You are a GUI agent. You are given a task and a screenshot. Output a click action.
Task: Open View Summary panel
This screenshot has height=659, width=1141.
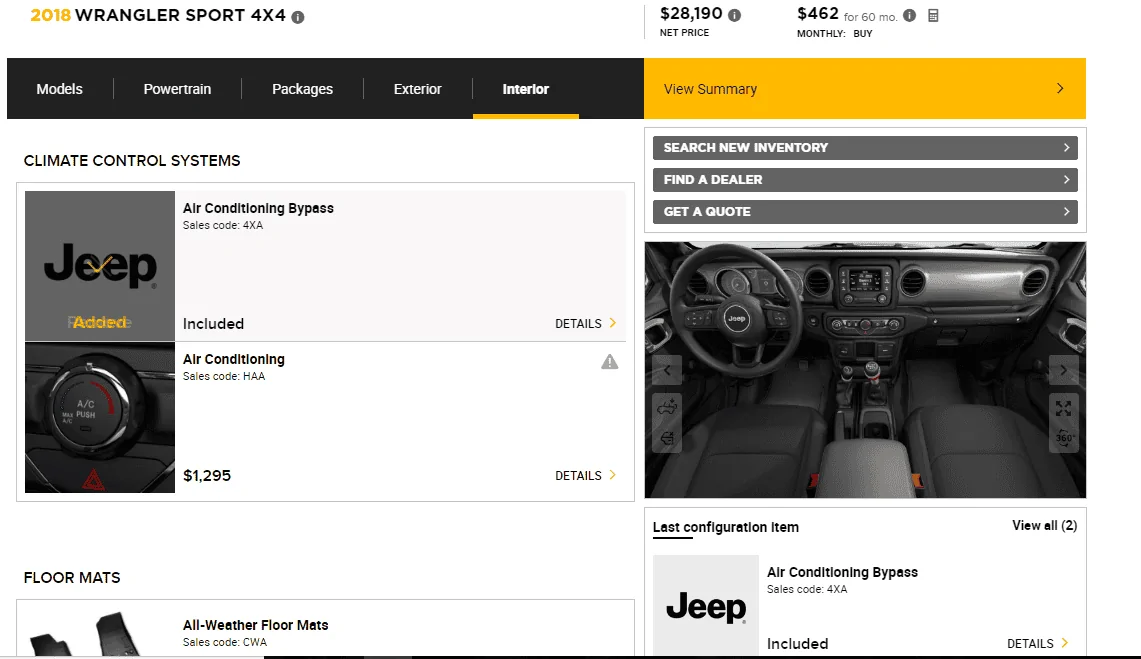tap(864, 89)
